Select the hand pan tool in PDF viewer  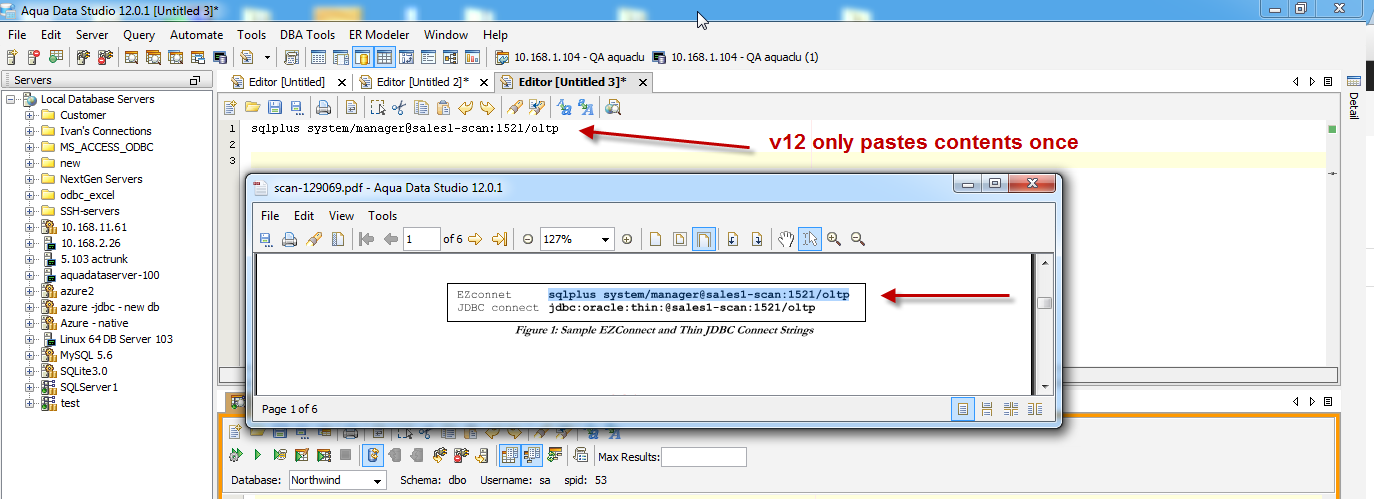(x=786, y=239)
